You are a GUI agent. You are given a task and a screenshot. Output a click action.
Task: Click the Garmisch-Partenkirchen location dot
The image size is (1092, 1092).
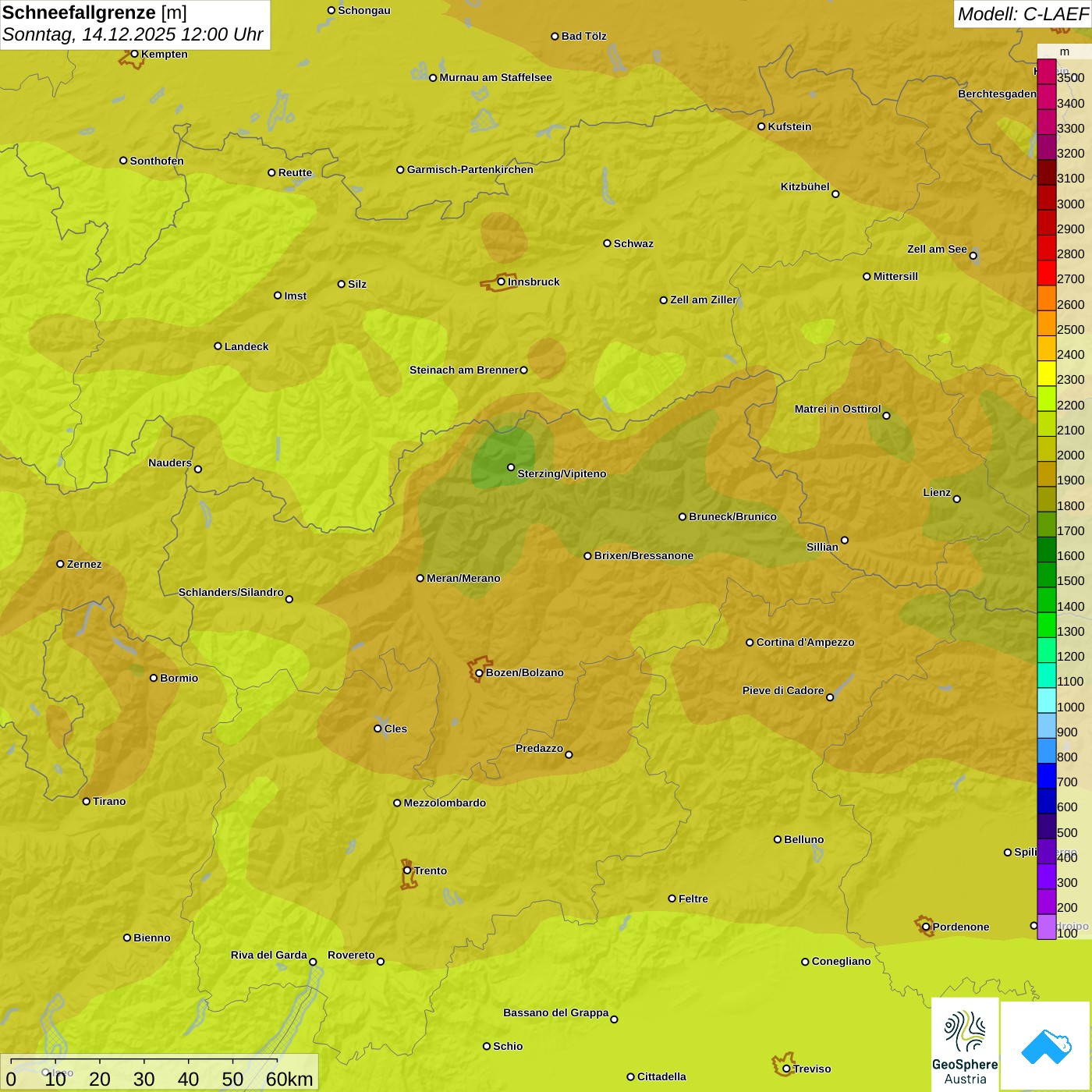tap(400, 169)
